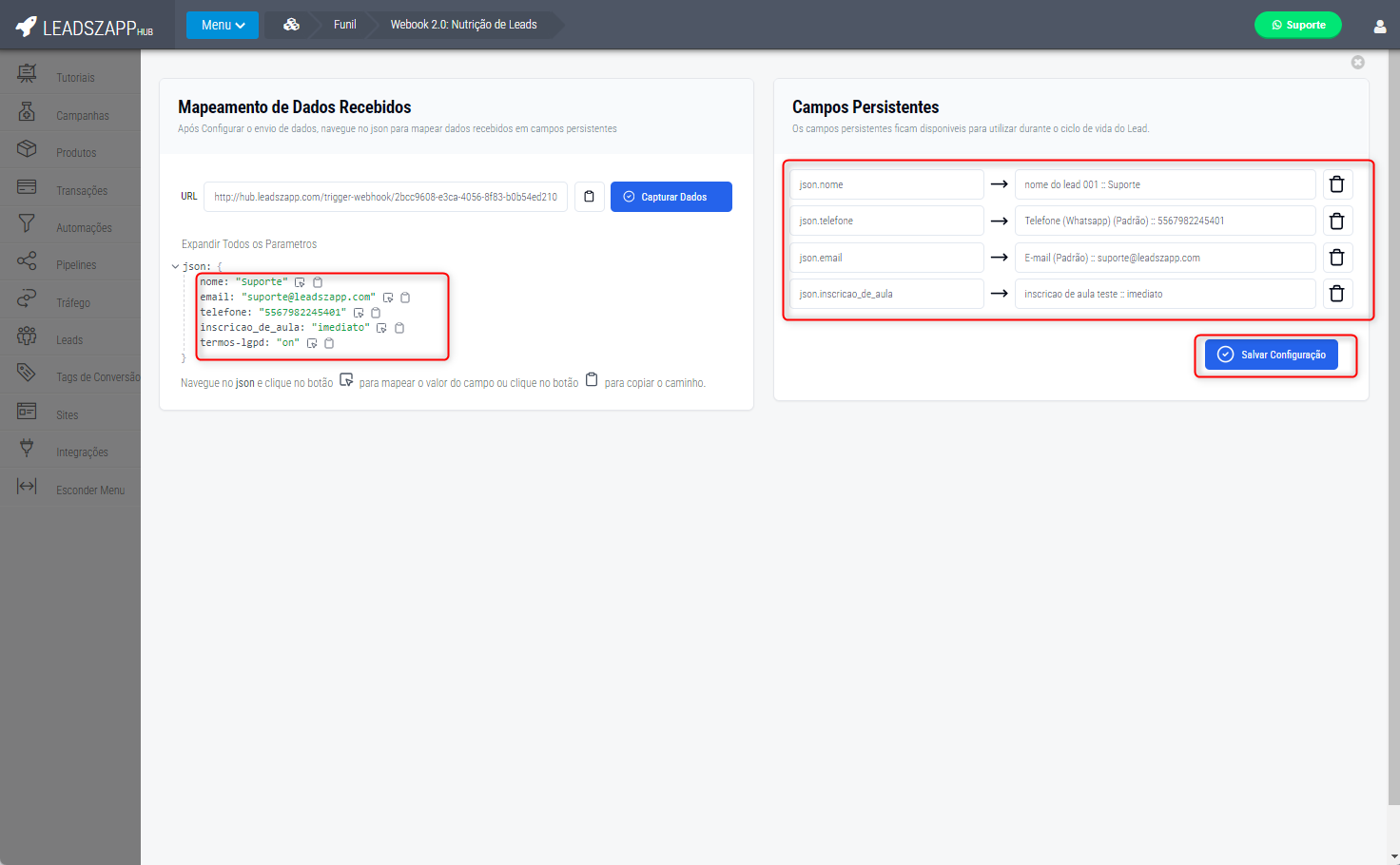Expand all parameters in the JSON
This screenshot has height=865, width=1400.
pyautogui.click(x=249, y=244)
